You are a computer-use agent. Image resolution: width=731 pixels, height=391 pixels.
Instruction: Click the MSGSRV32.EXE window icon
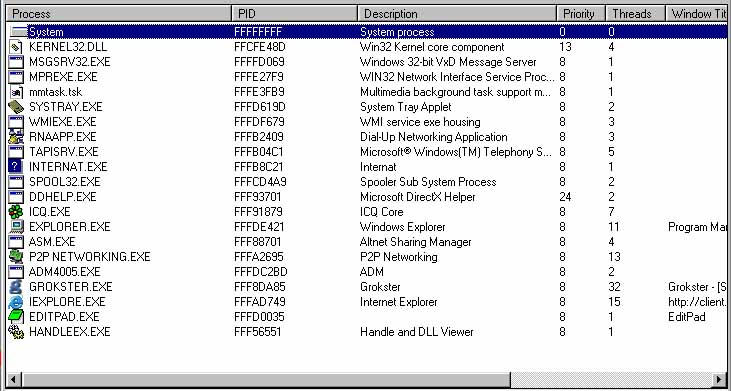pyautogui.click(x=16, y=62)
